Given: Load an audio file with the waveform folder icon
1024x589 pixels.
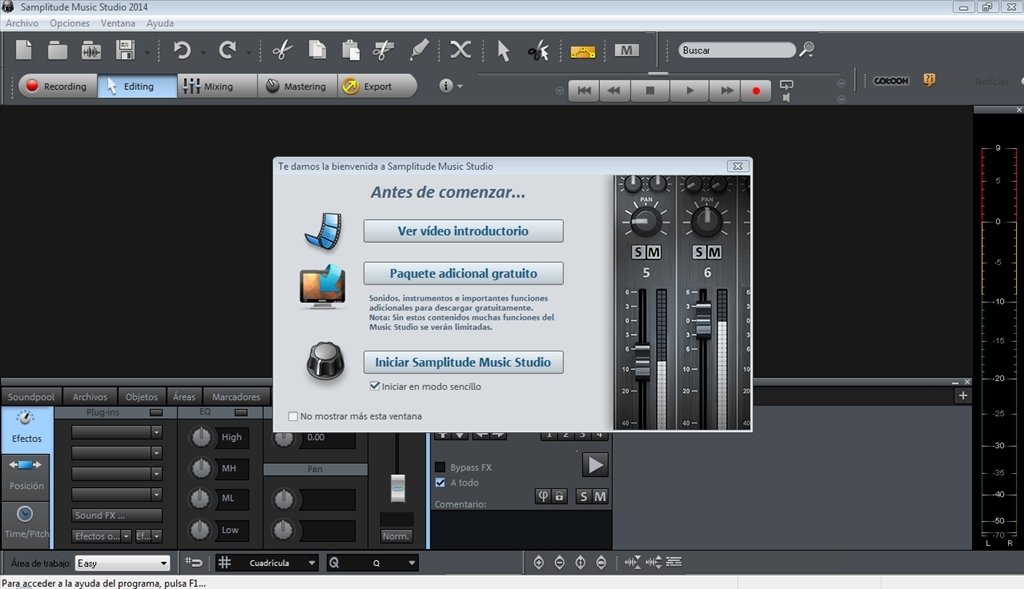Looking at the screenshot, I should coord(91,50).
